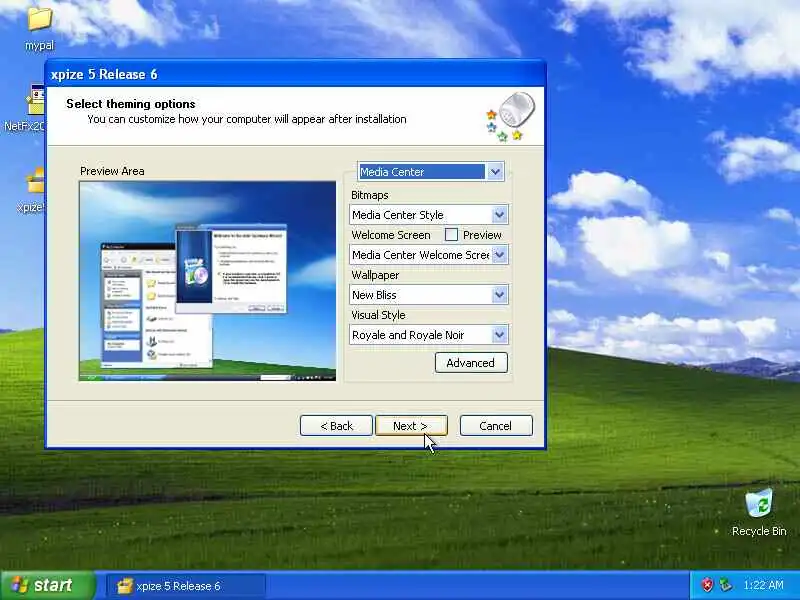Click the Preview Area label

112,171
